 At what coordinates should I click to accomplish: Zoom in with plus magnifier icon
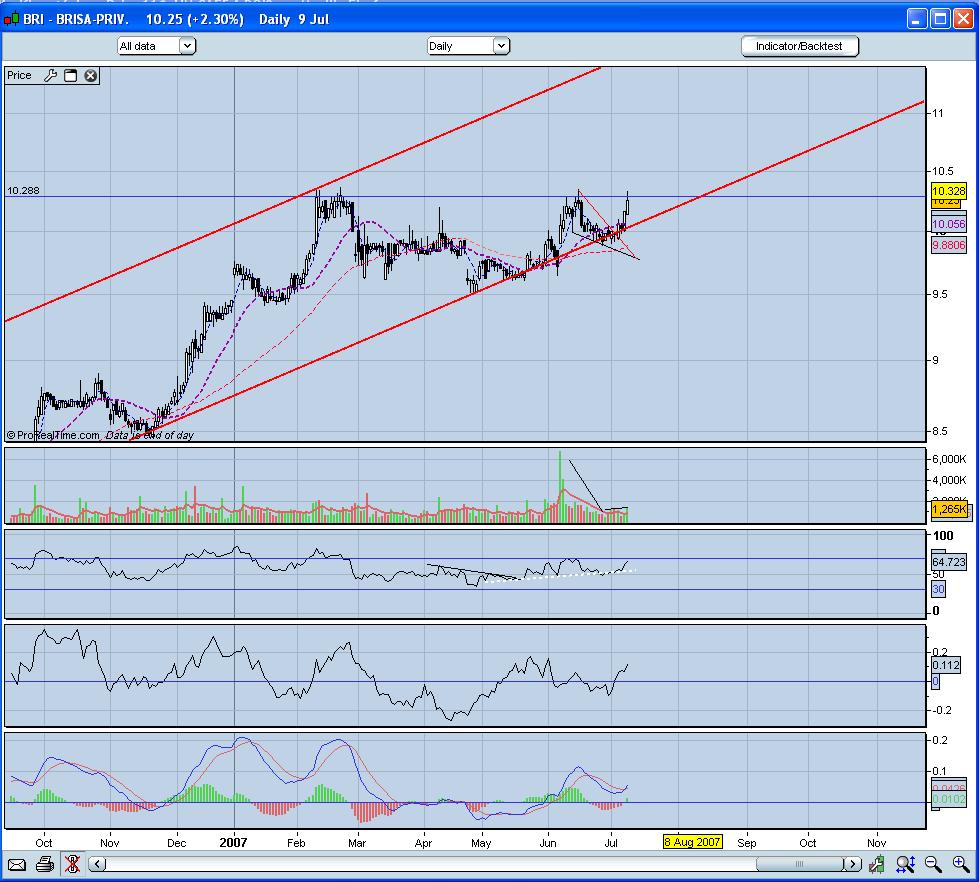[961, 865]
